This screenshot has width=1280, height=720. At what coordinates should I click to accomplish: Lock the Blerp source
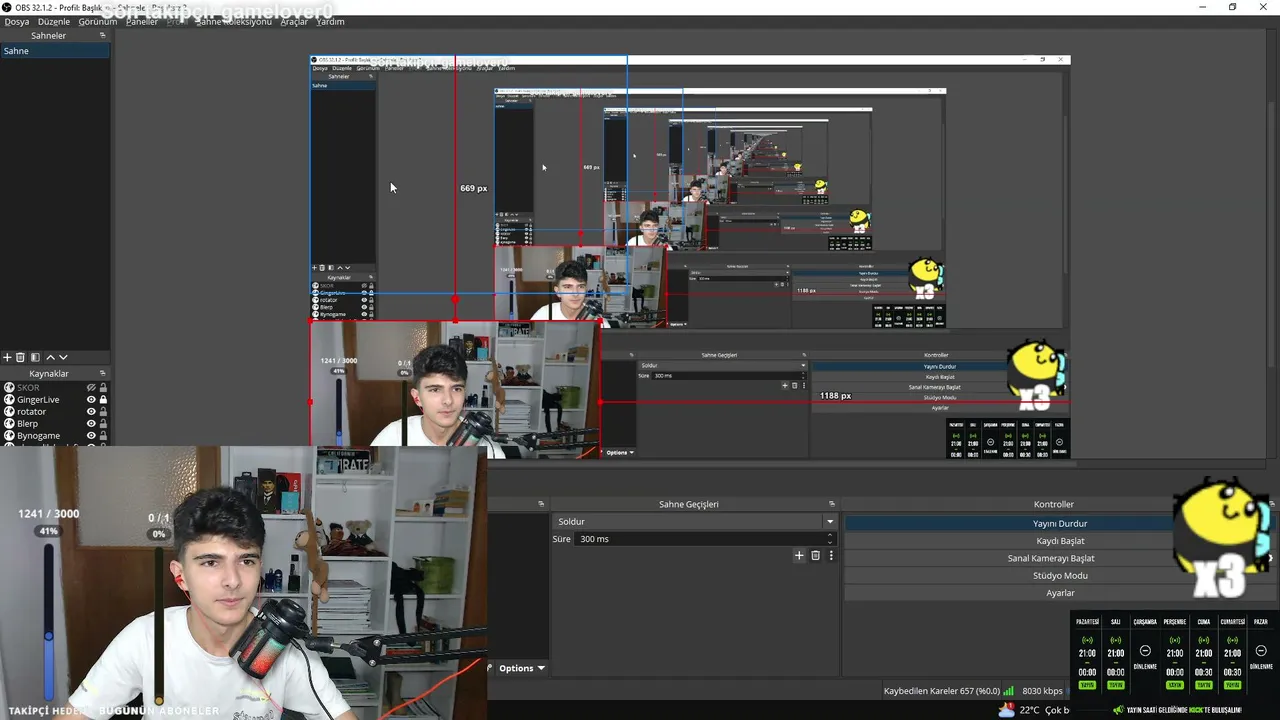pyautogui.click(x=103, y=423)
